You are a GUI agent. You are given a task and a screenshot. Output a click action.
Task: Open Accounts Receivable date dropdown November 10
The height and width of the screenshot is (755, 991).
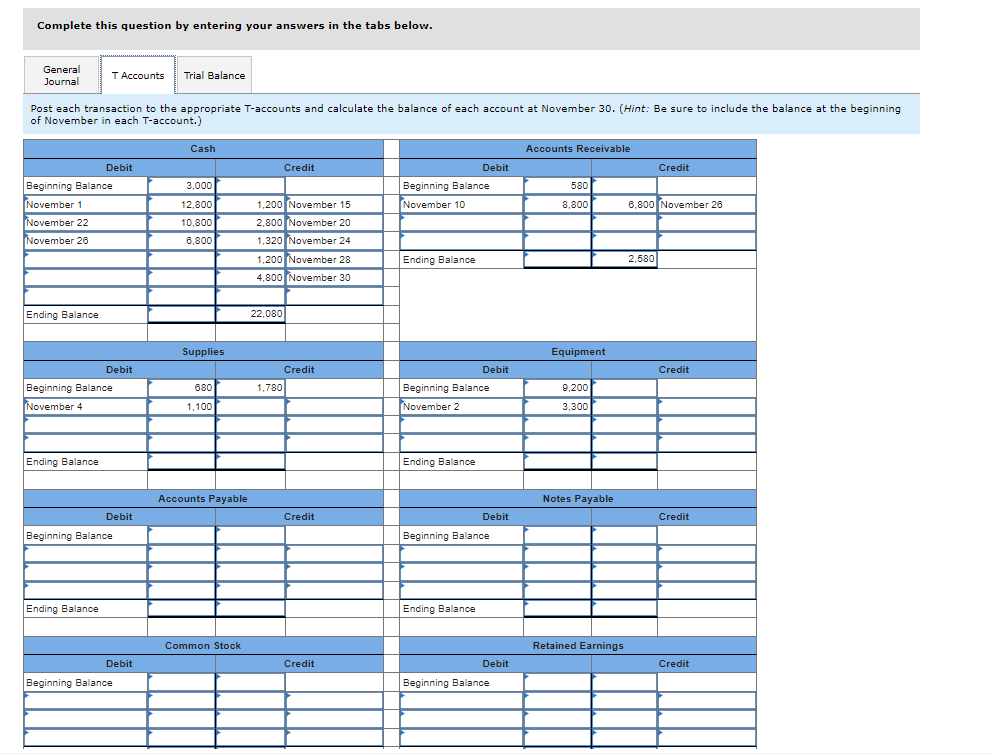(x=461, y=205)
